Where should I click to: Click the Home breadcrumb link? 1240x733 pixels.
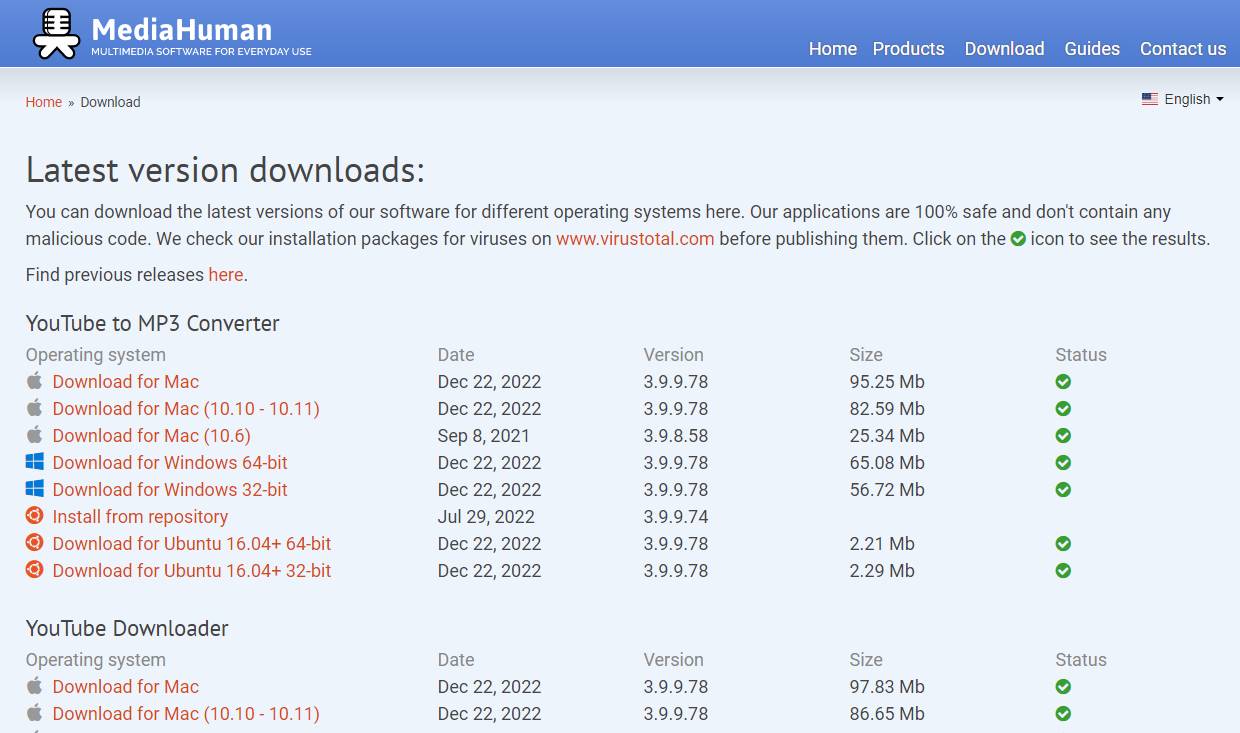(43, 101)
